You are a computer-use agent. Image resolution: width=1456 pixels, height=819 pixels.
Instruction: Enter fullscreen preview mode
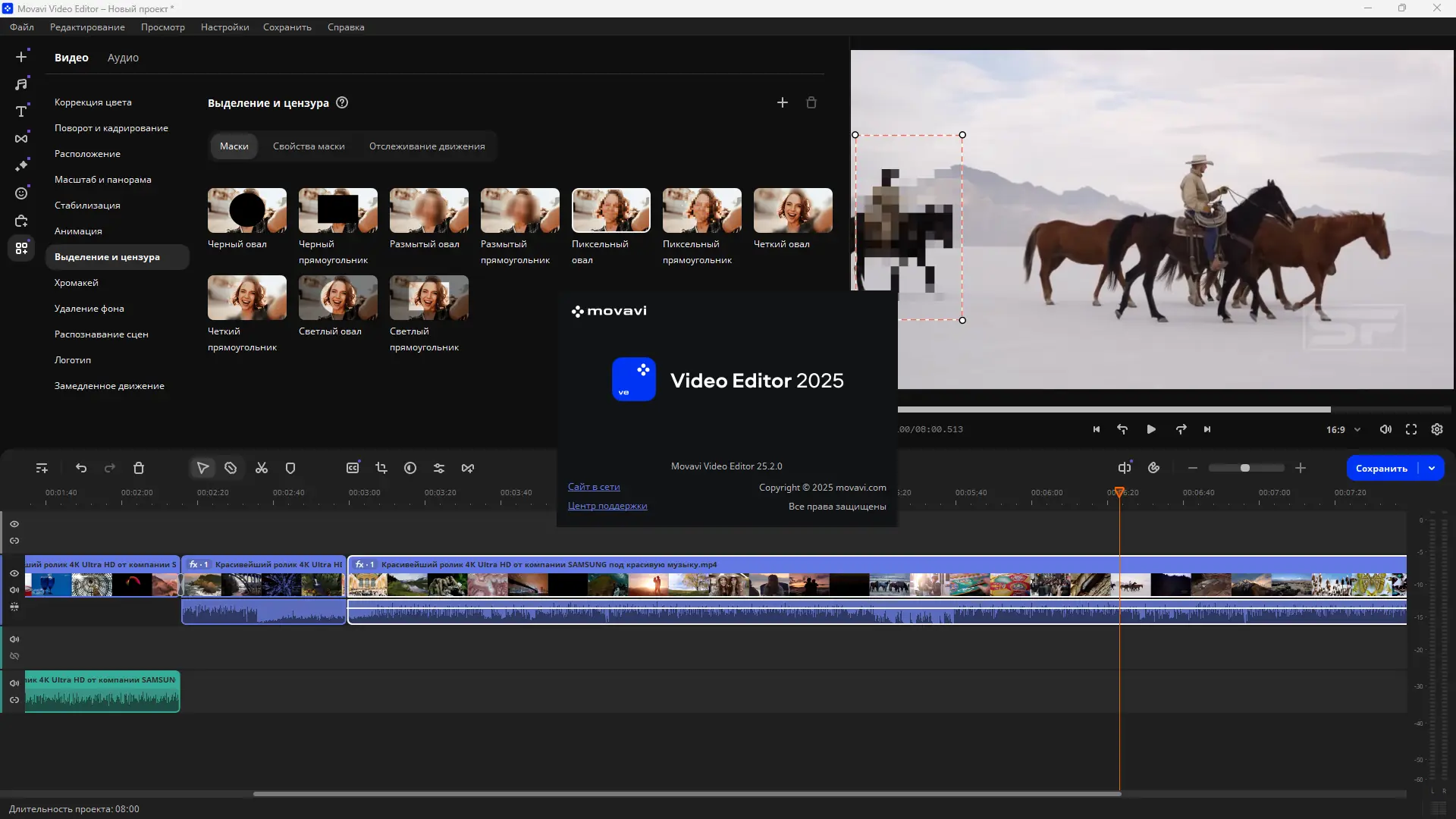click(1411, 429)
